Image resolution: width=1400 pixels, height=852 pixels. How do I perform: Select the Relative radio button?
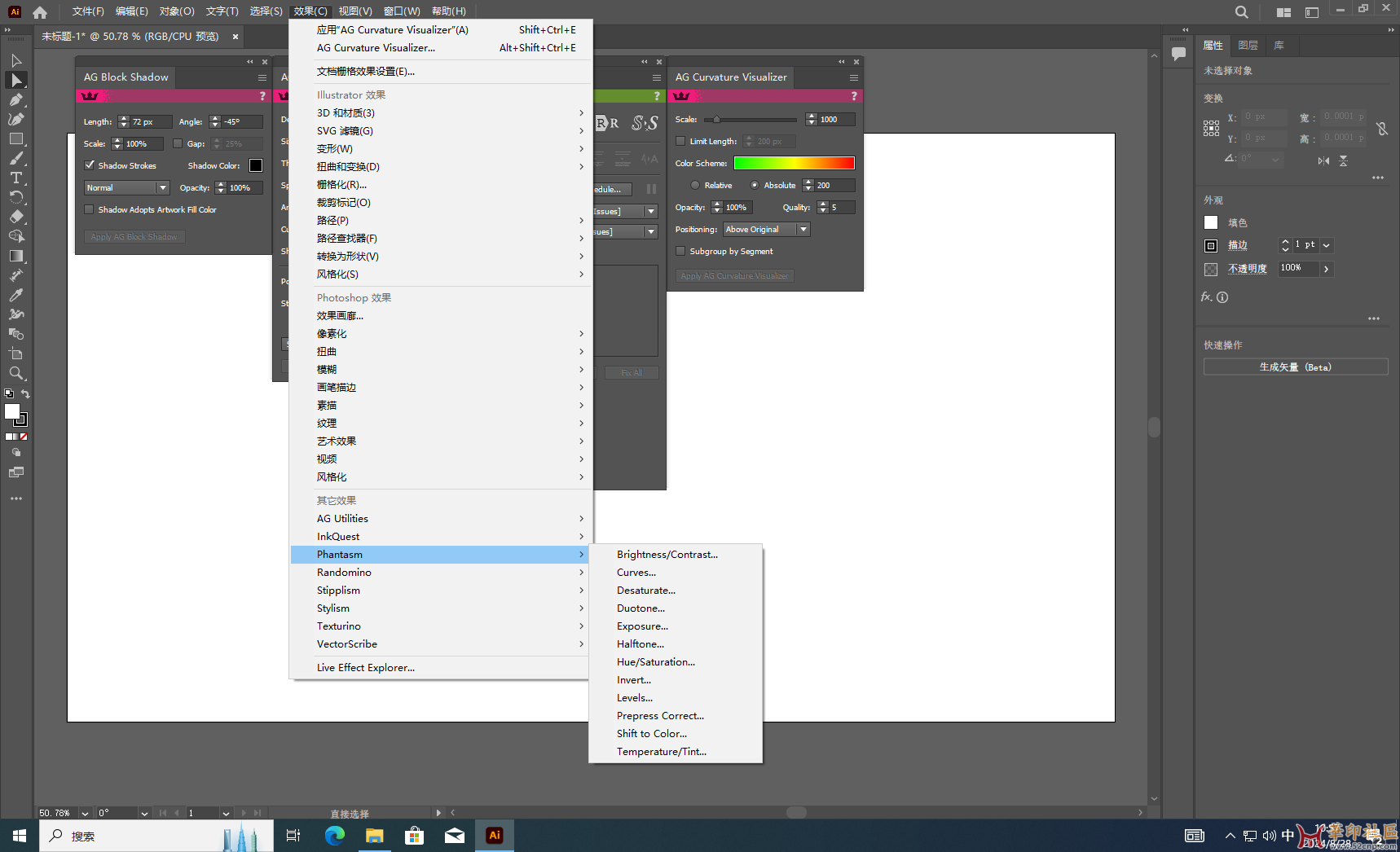point(695,185)
